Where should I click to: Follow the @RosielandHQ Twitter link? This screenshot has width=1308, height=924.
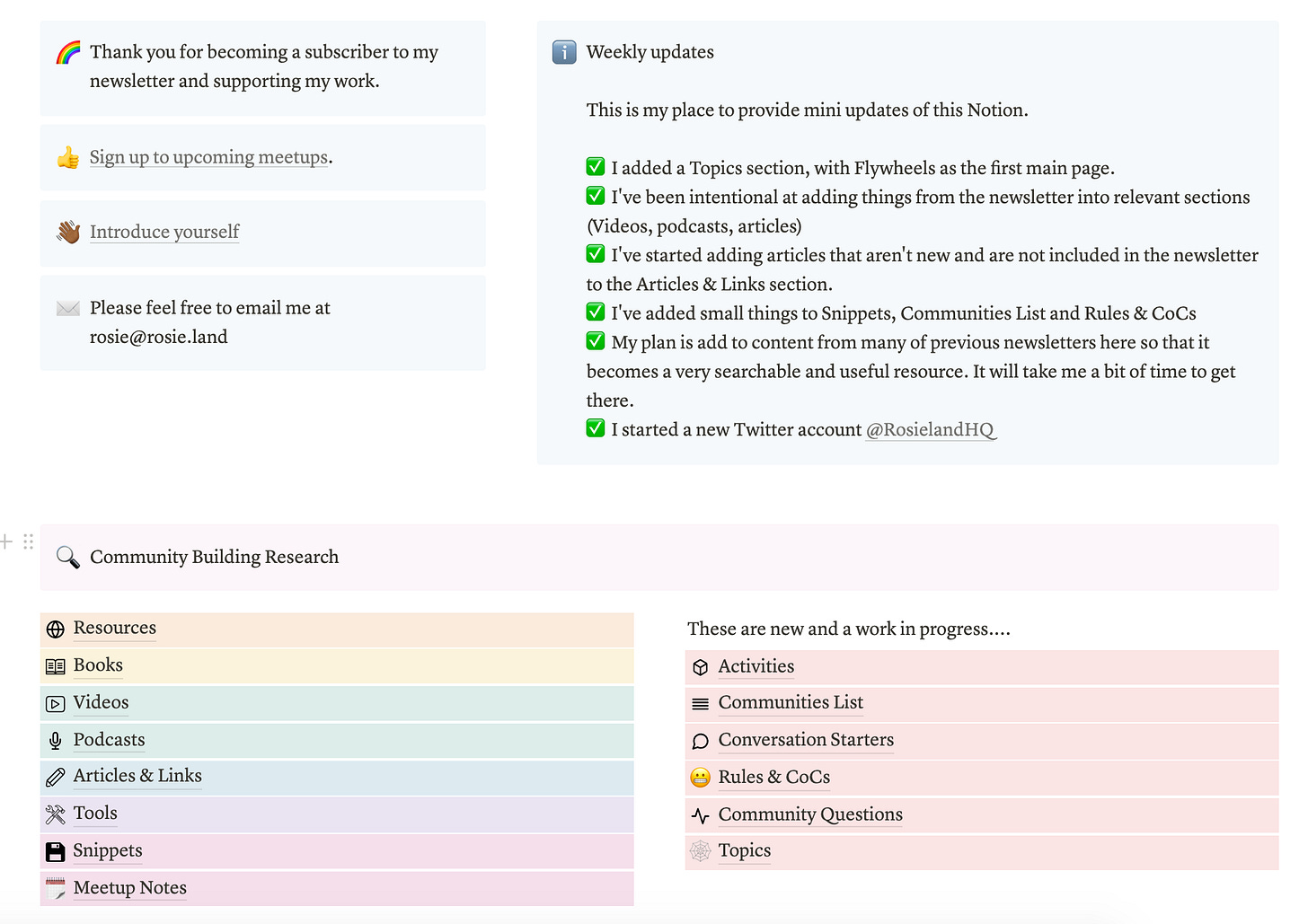(930, 430)
